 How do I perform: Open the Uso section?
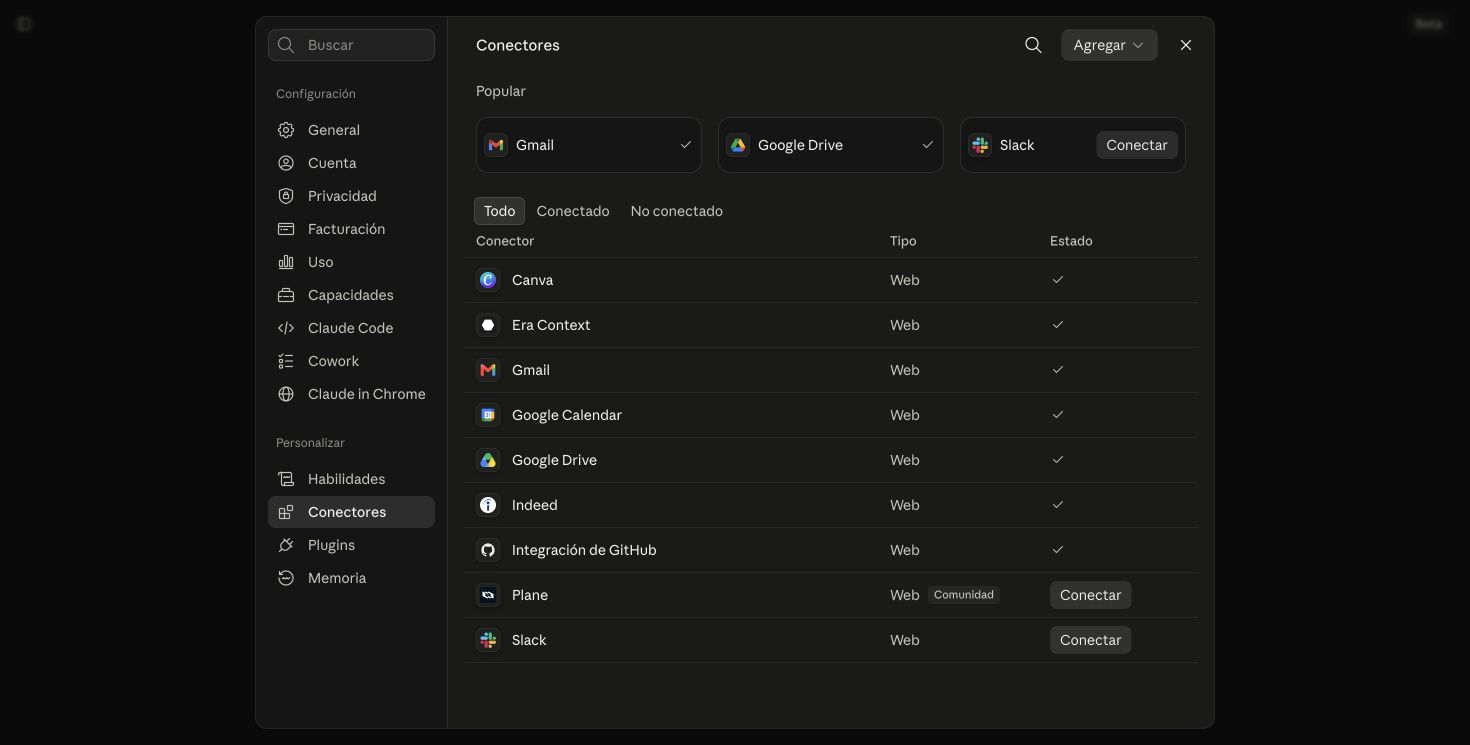(x=351, y=262)
